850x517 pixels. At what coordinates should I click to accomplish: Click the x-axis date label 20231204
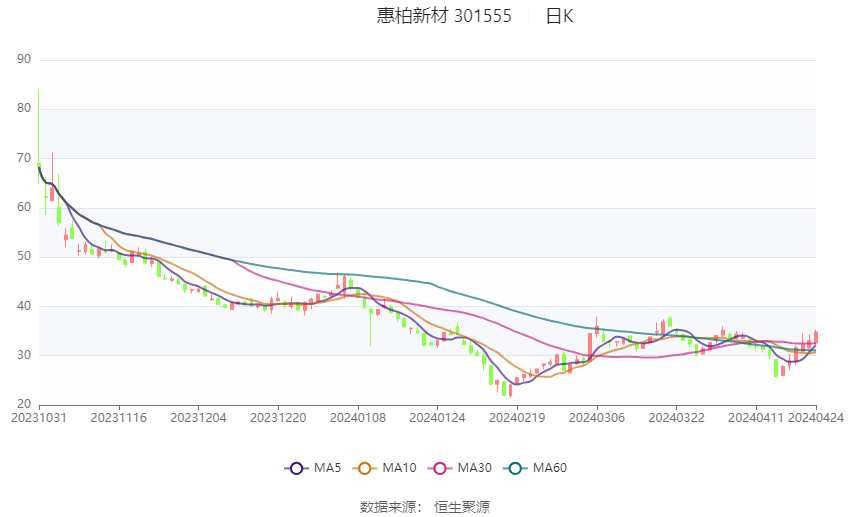(198, 418)
